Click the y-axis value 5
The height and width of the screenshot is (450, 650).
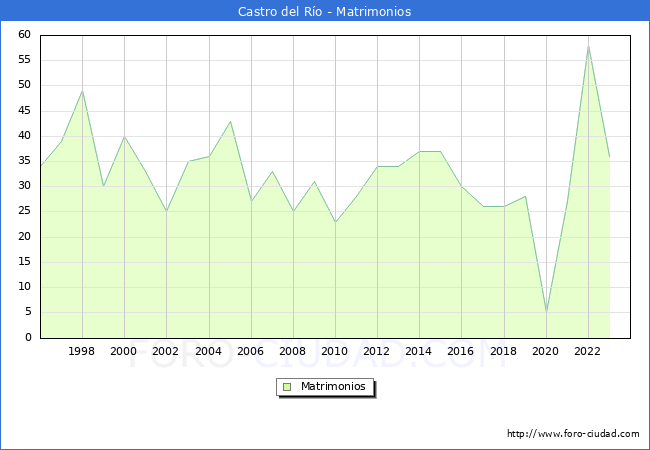(x=28, y=312)
